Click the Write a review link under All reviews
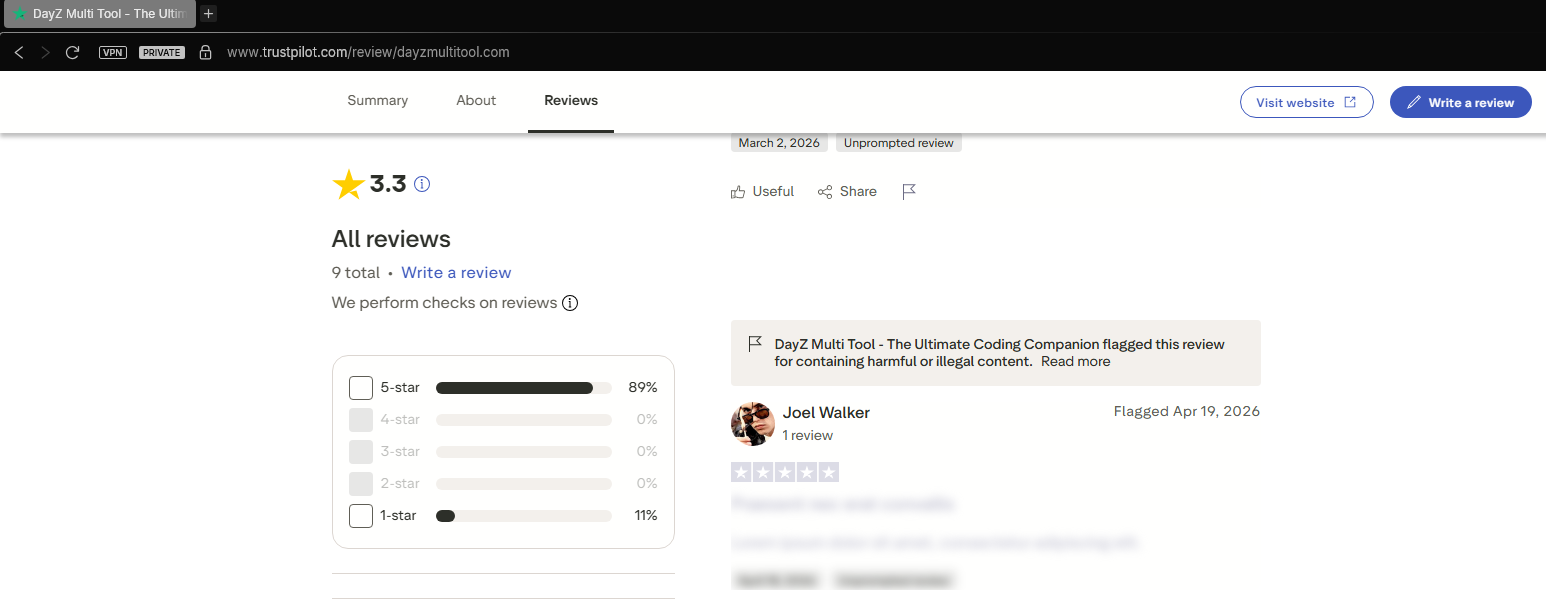 [456, 272]
